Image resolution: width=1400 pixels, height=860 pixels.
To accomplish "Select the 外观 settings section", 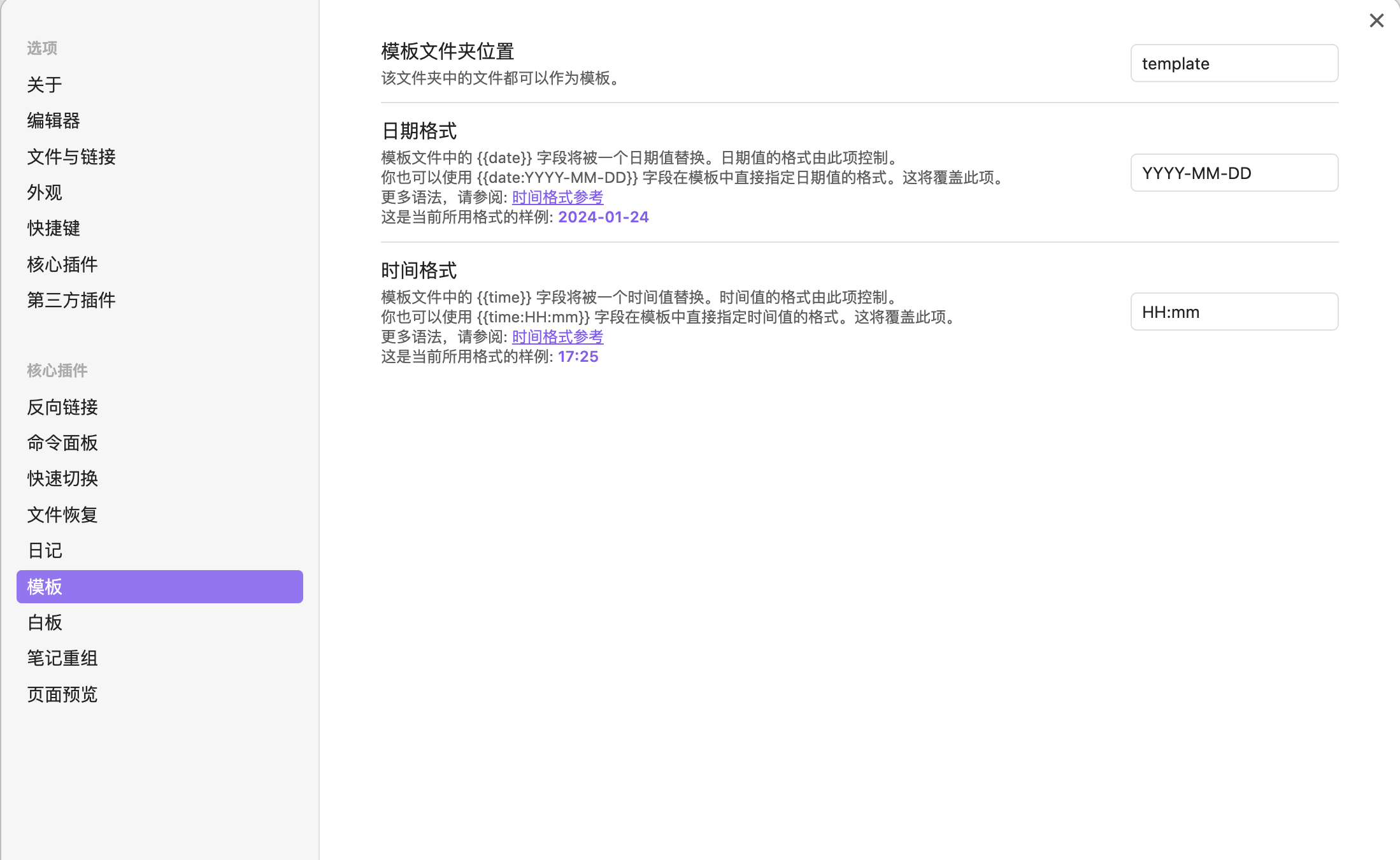I will [x=45, y=192].
